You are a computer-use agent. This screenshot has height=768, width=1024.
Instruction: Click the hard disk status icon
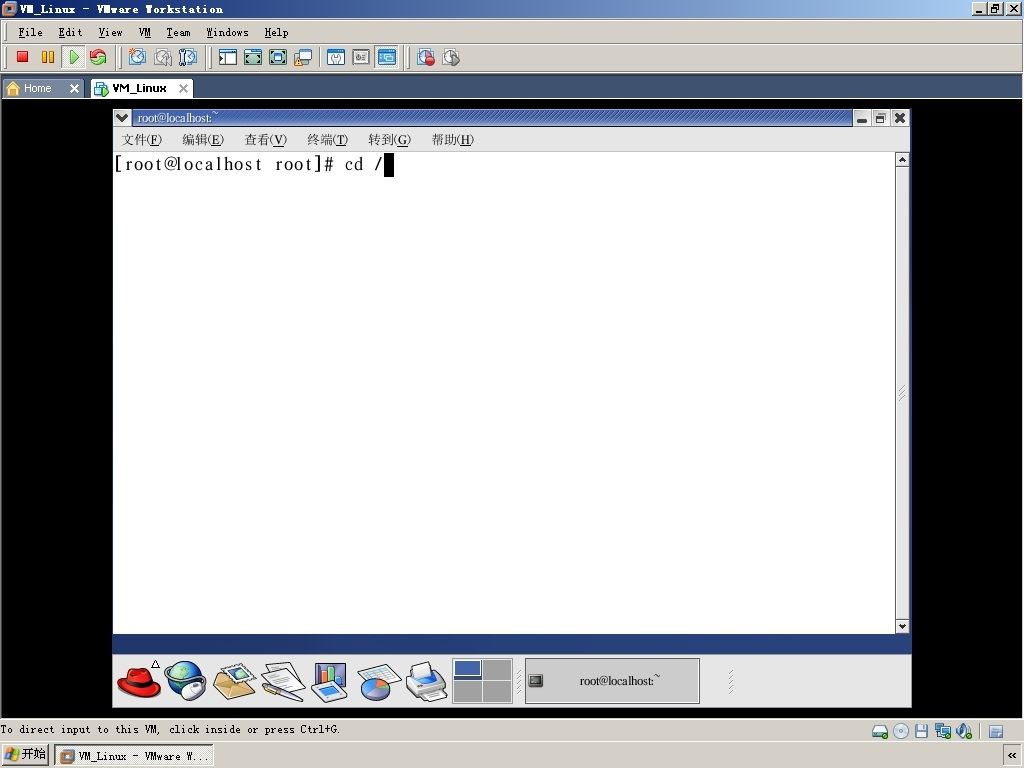click(880, 731)
